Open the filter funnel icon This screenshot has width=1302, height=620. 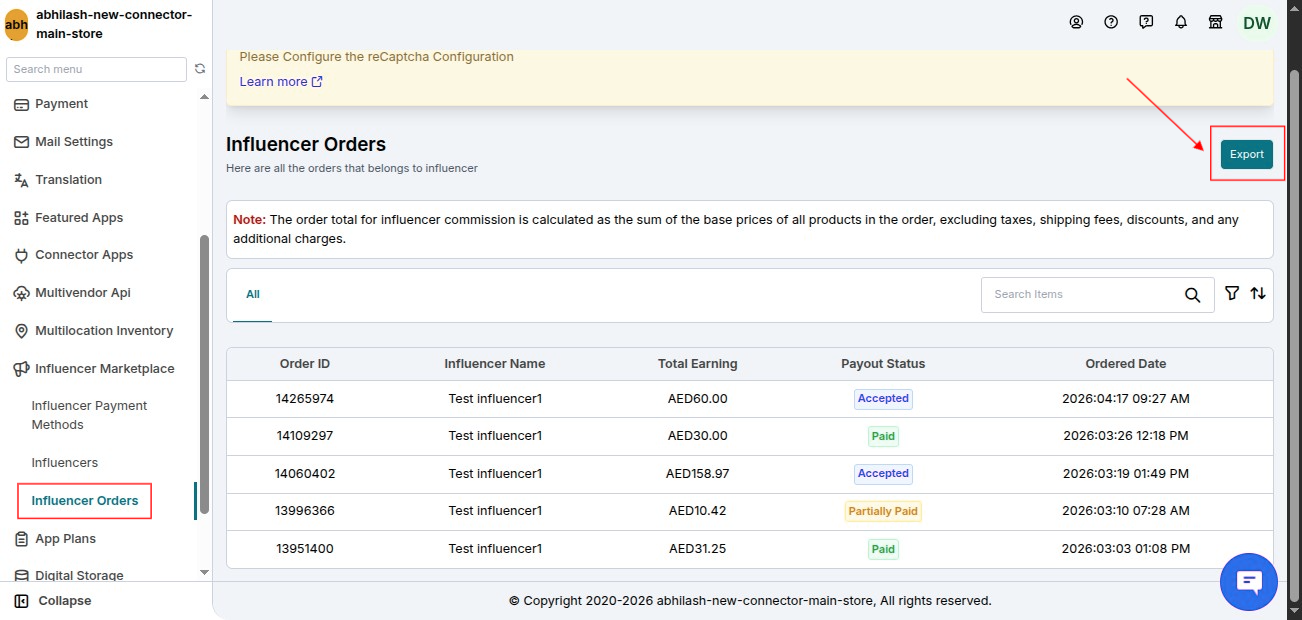pos(1232,293)
